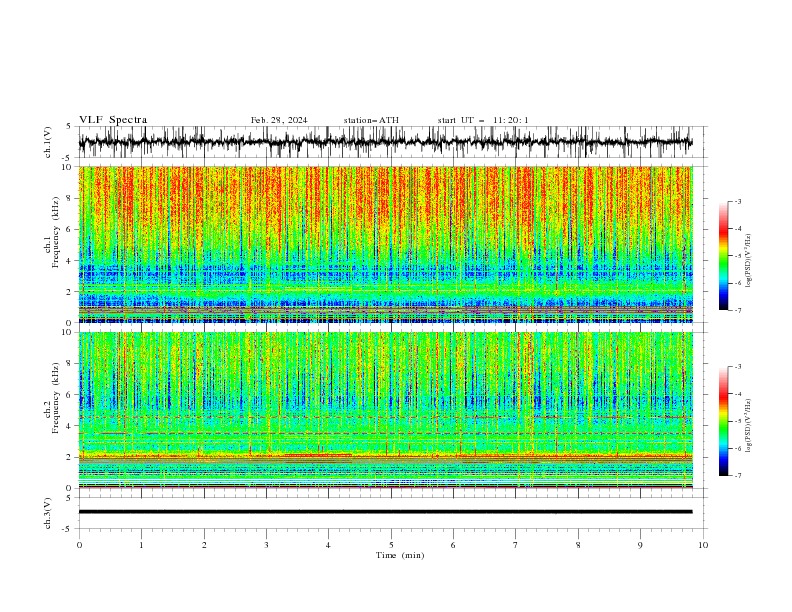Click the "-7" tick on ch.1 color bar
792x612 pixels.
point(737,310)
